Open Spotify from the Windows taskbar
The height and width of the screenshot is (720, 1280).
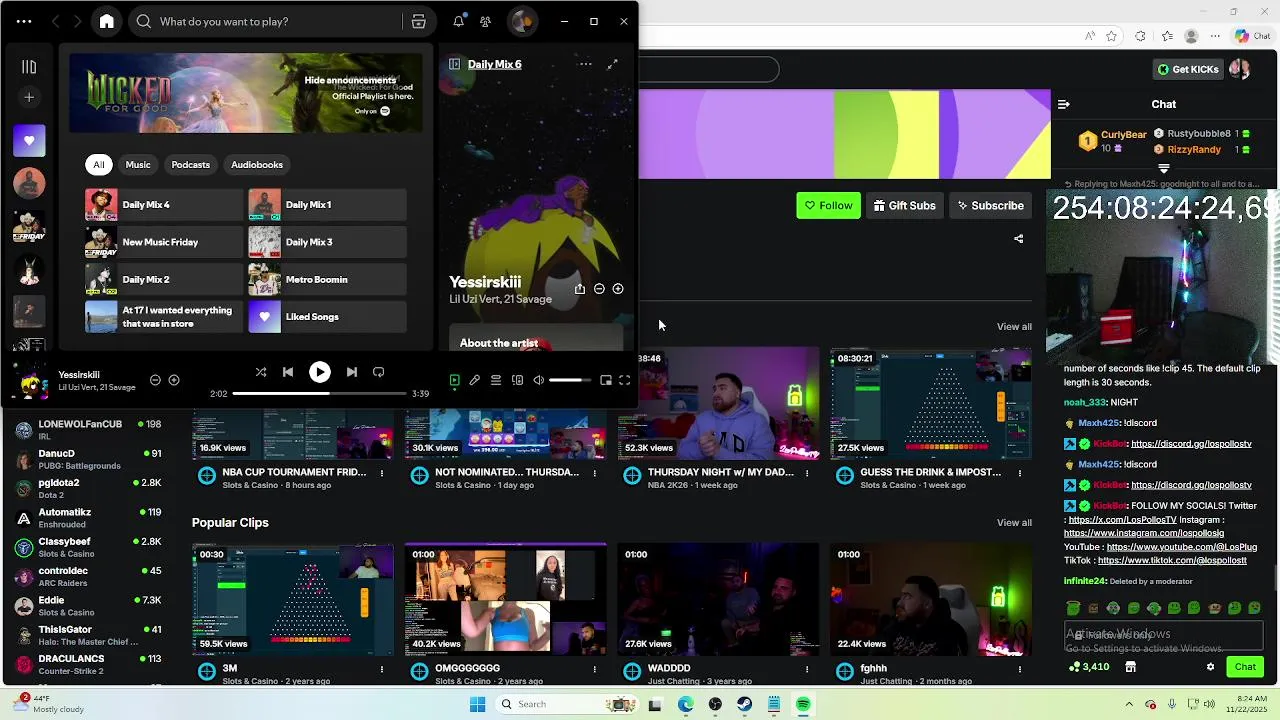(x=803, y=704)
